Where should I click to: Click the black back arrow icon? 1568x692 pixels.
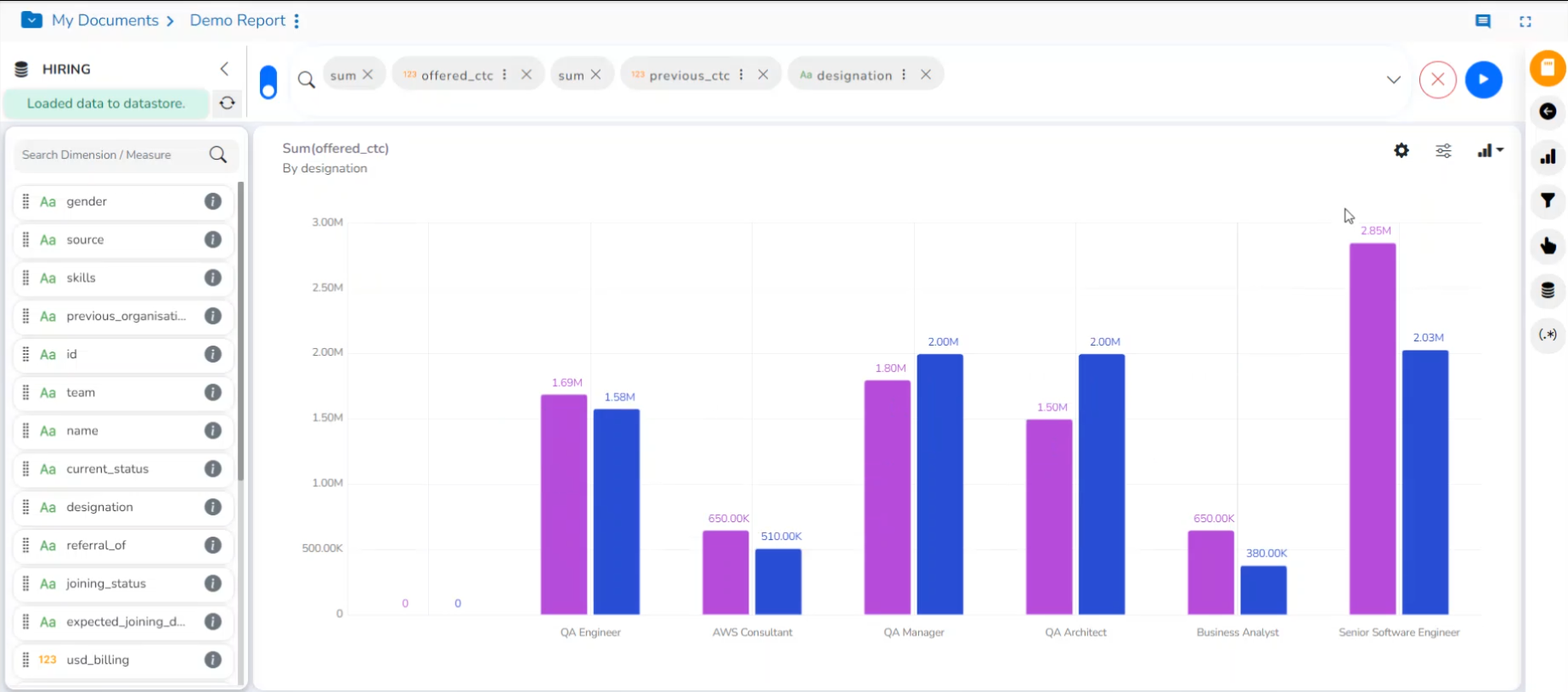pos(1548,111)
